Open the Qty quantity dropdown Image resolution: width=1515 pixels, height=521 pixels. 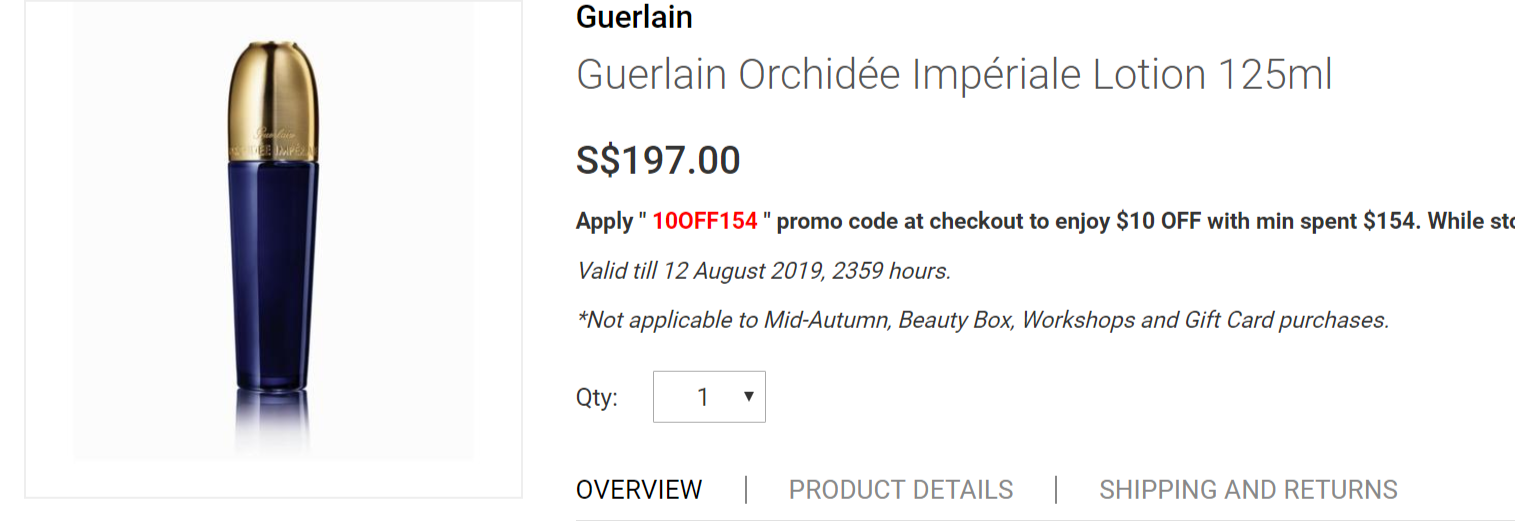point(709,397)
